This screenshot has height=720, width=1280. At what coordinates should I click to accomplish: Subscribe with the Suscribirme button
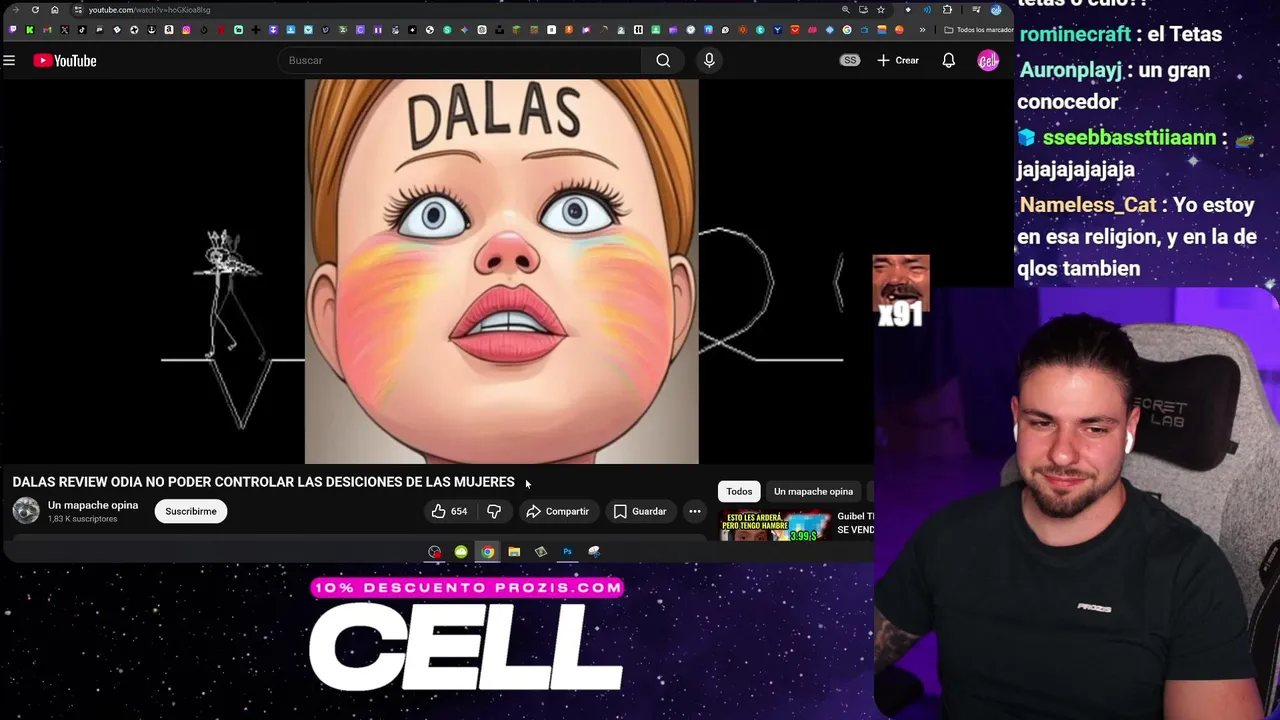point(191,511)
